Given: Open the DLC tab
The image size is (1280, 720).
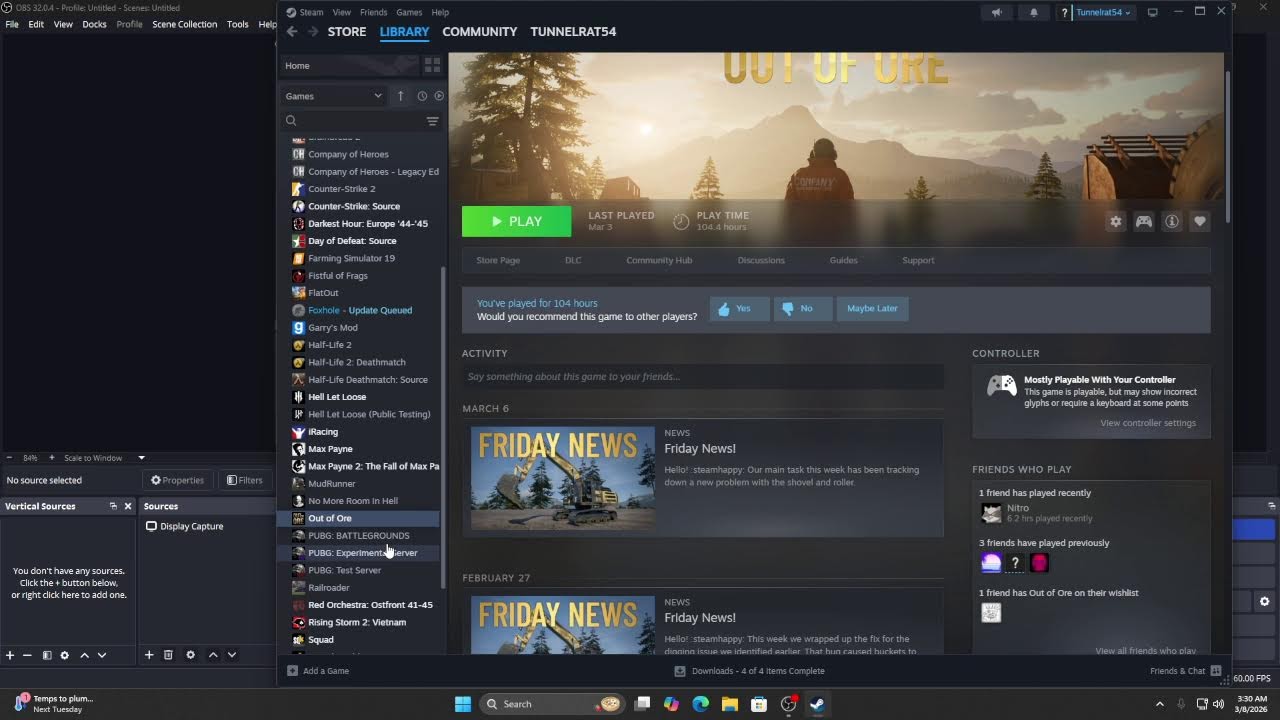Looking at the screenshot, I should (x=573, y=260).
